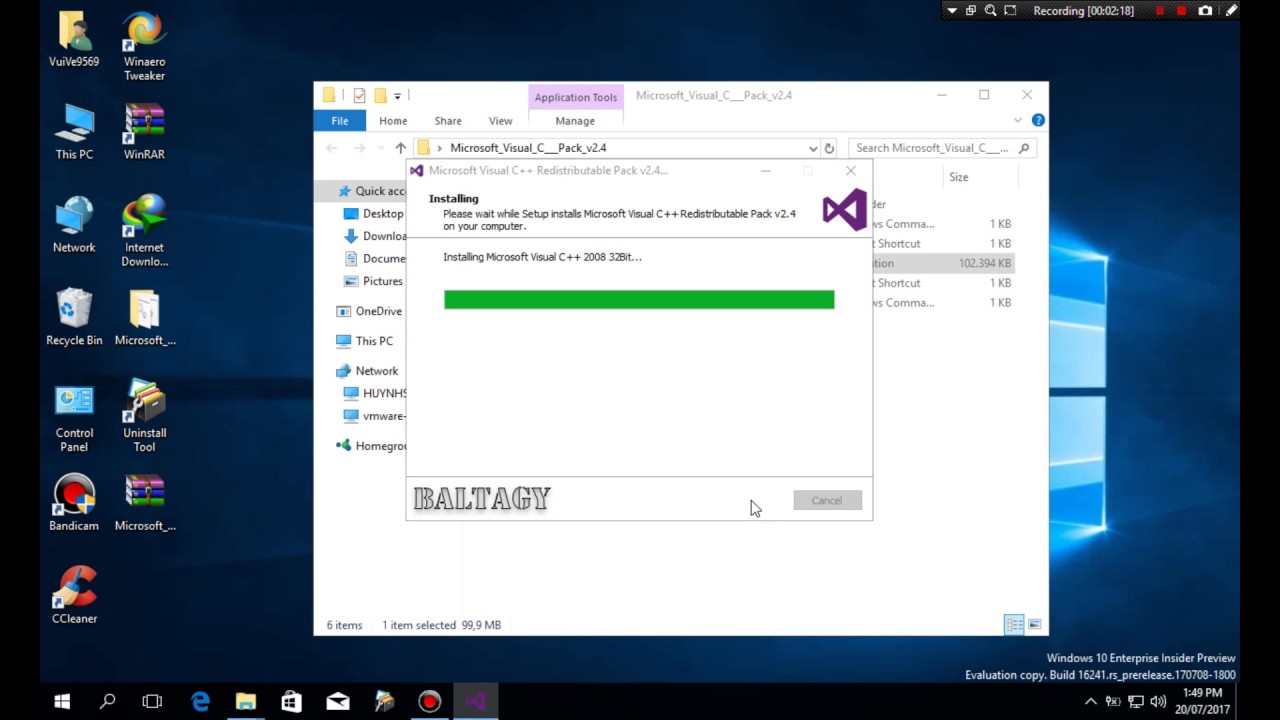
Task: Open the Windows Start menu
Action: (x=62, y=702)
